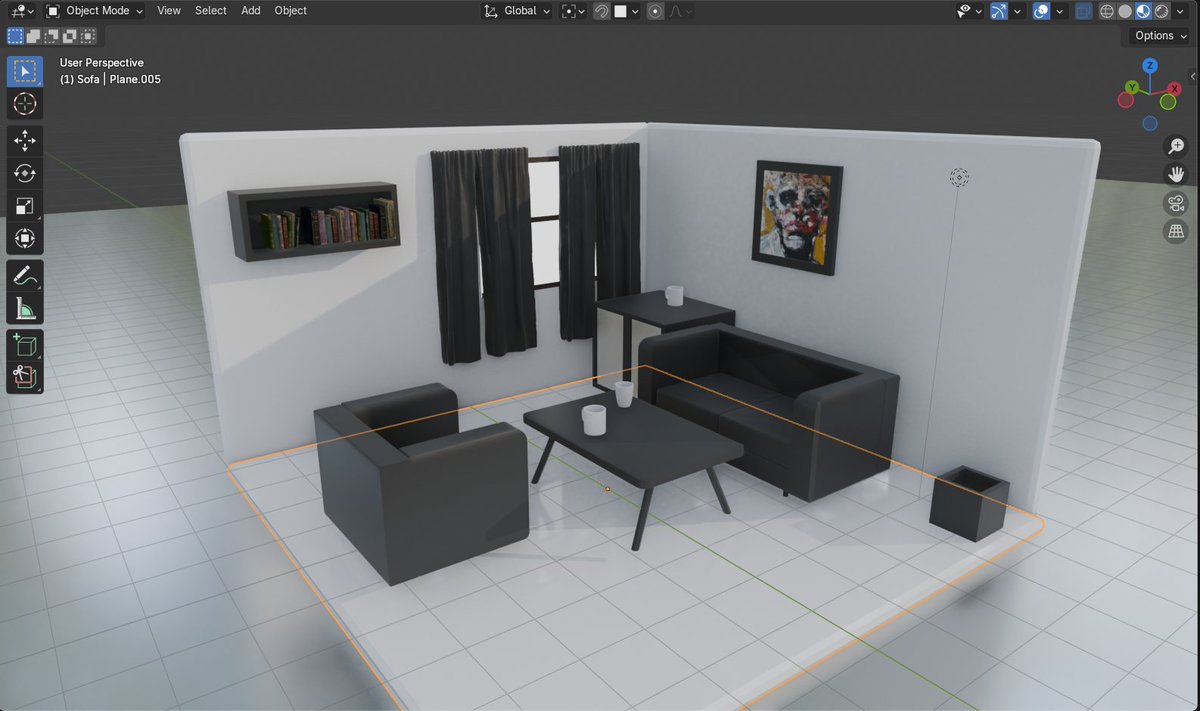The image size is (1200, 711).
Task: Select the Rotate tool
Action: click(x=24, y=172)
